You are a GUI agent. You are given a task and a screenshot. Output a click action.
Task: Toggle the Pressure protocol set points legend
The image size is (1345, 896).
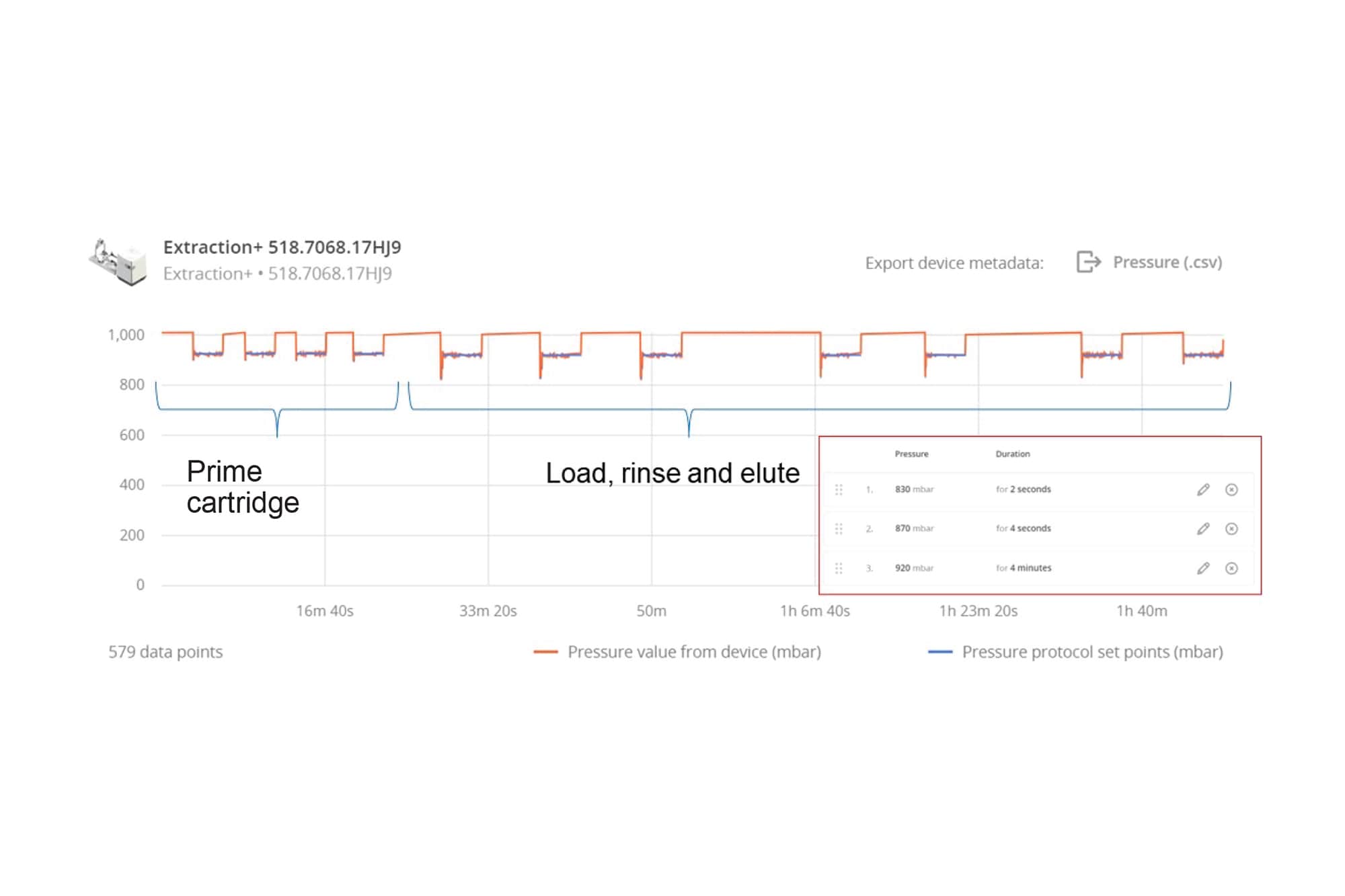[x=1092, y=652]
